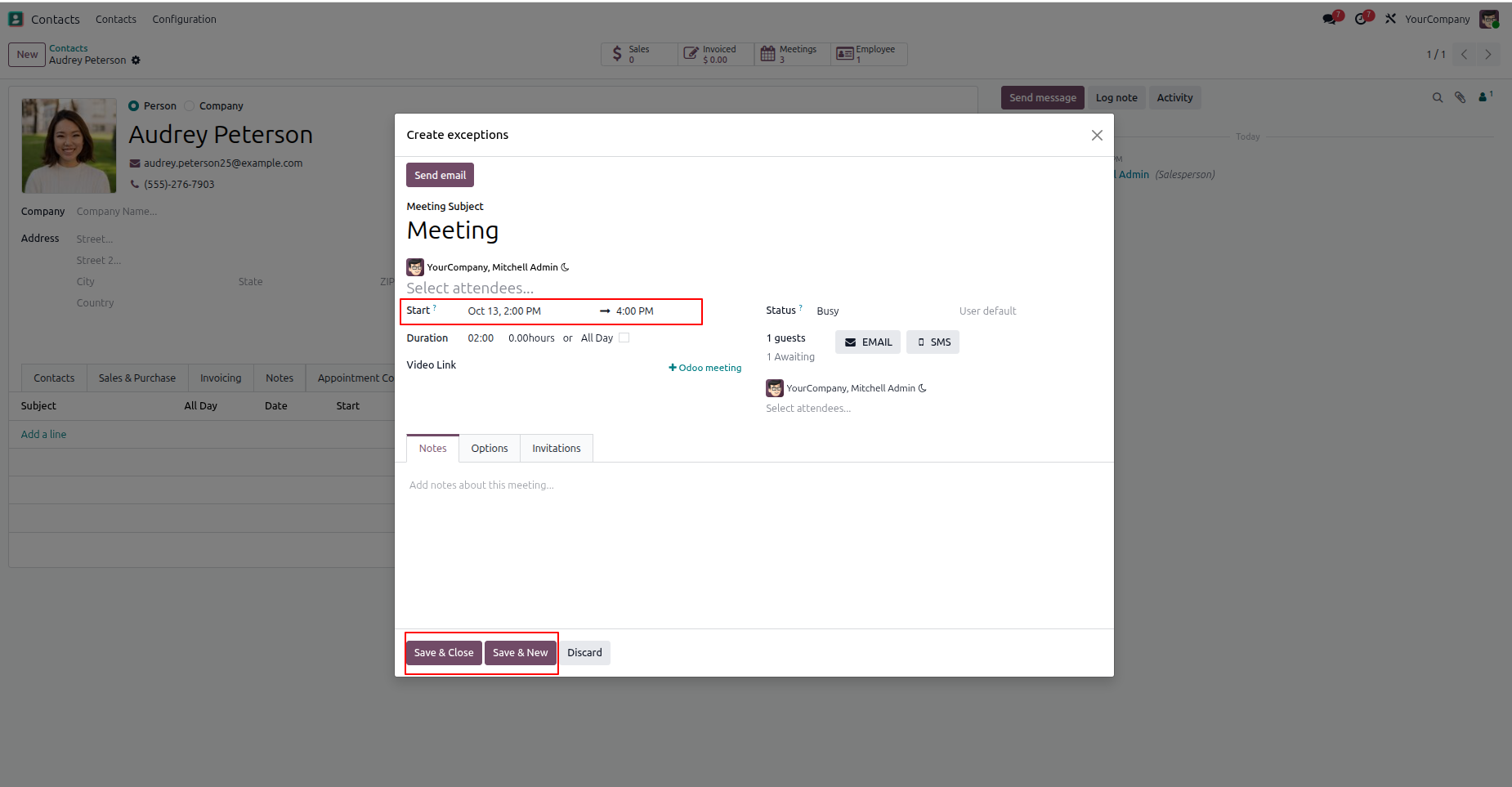Viewport: 1512px width, 787px height.
Task: Click New to create a contact
Action: 27,55
